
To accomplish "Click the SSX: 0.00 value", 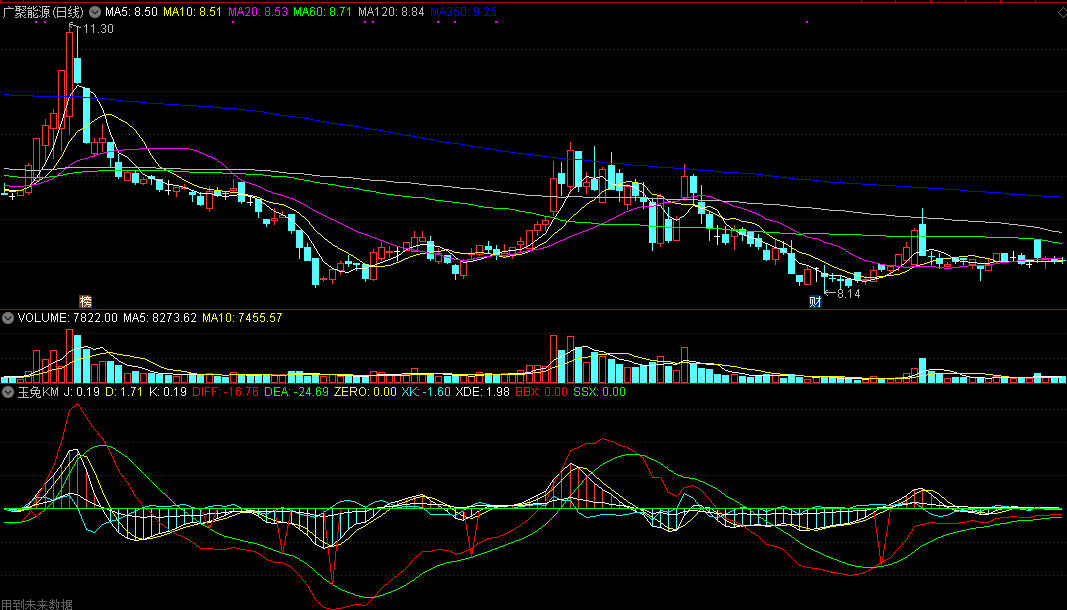I will [x=599, y=392].
